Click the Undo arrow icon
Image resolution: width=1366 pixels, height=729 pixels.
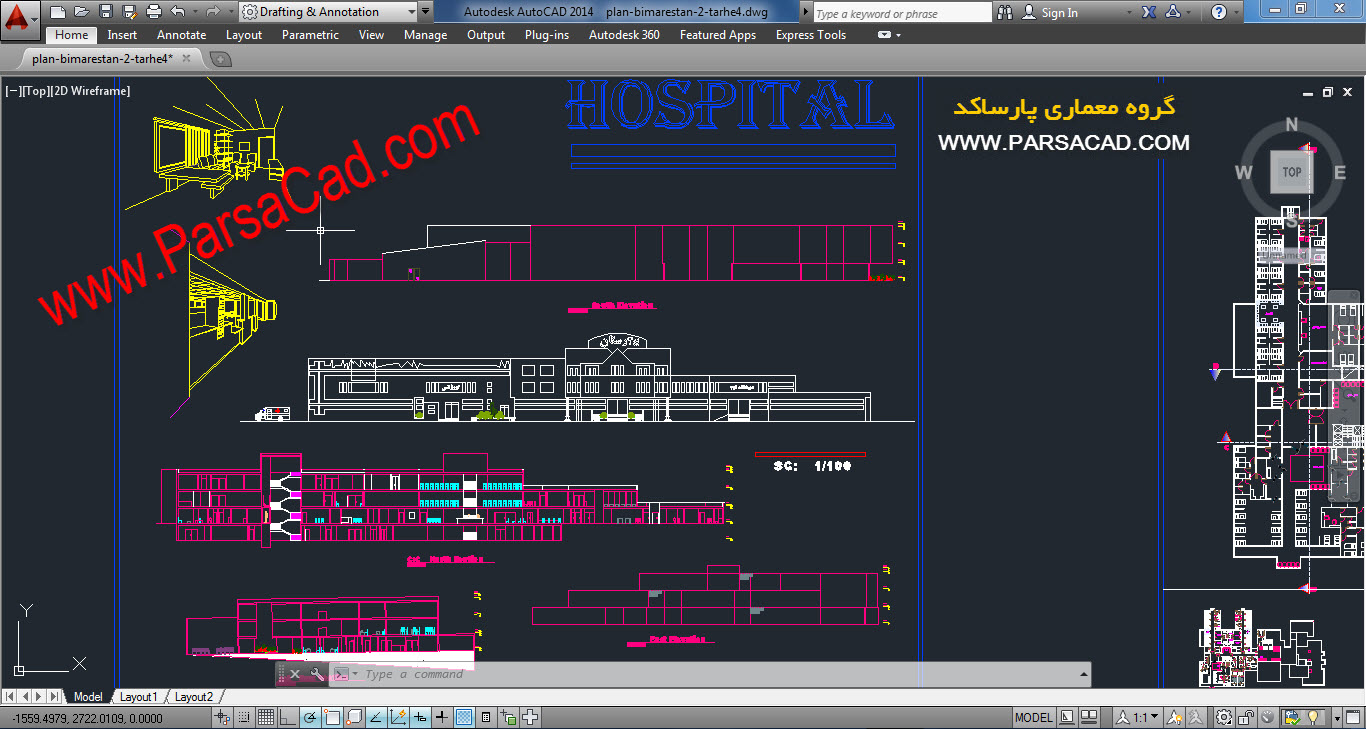[178, 12]
